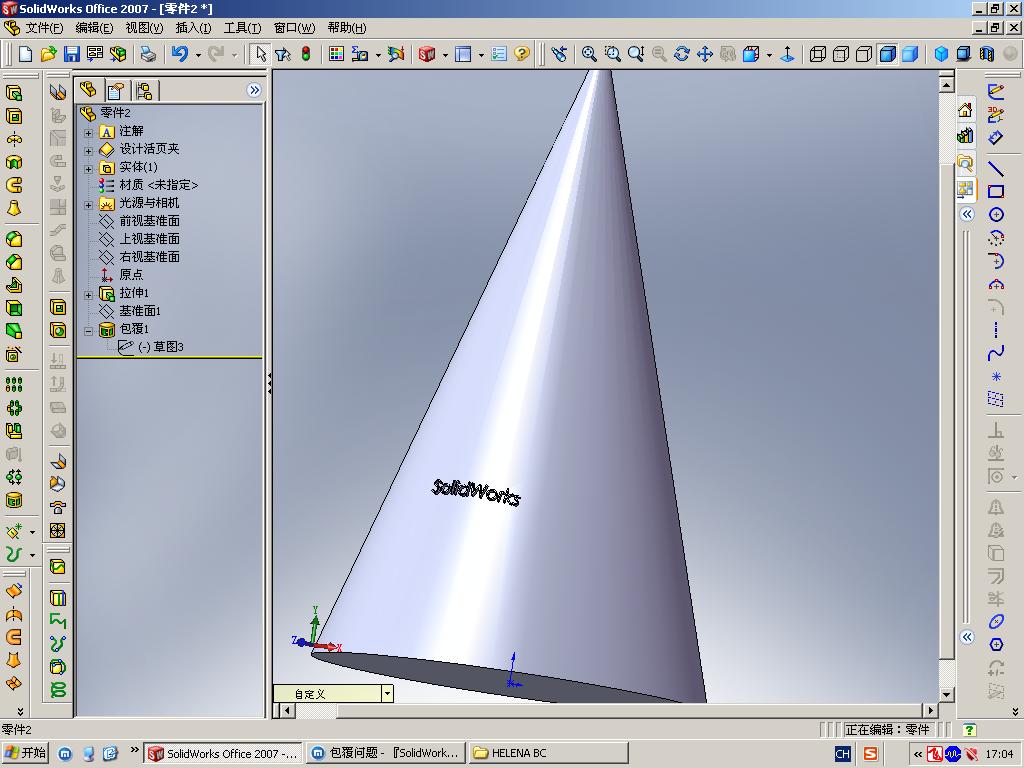
Task: Select the Circle sketch tool on right toolbar
Action: point(995,214)
